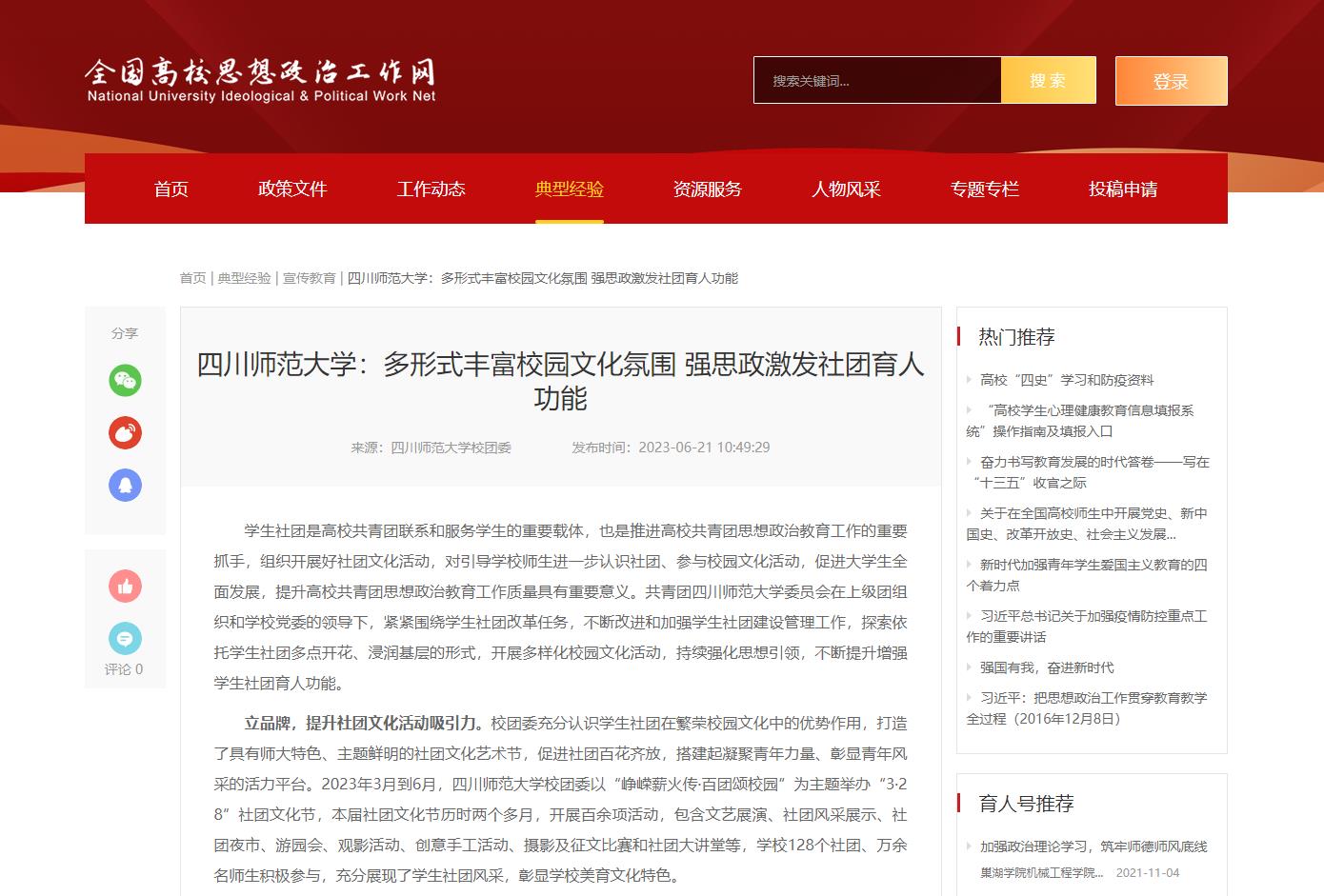1324x896 pixels.
Task: Click the site logo 全国高校思想政治工作网
Action: (261, 81)
